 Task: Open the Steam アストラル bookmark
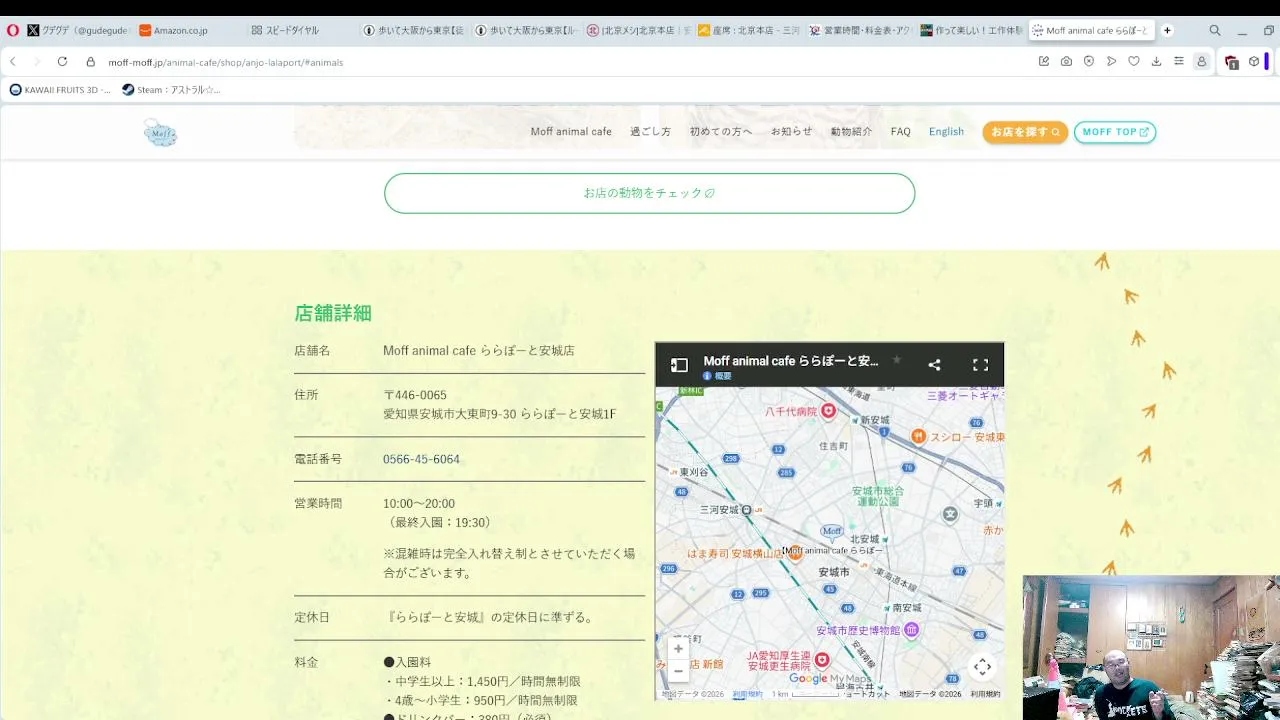(x=171, y=90)
